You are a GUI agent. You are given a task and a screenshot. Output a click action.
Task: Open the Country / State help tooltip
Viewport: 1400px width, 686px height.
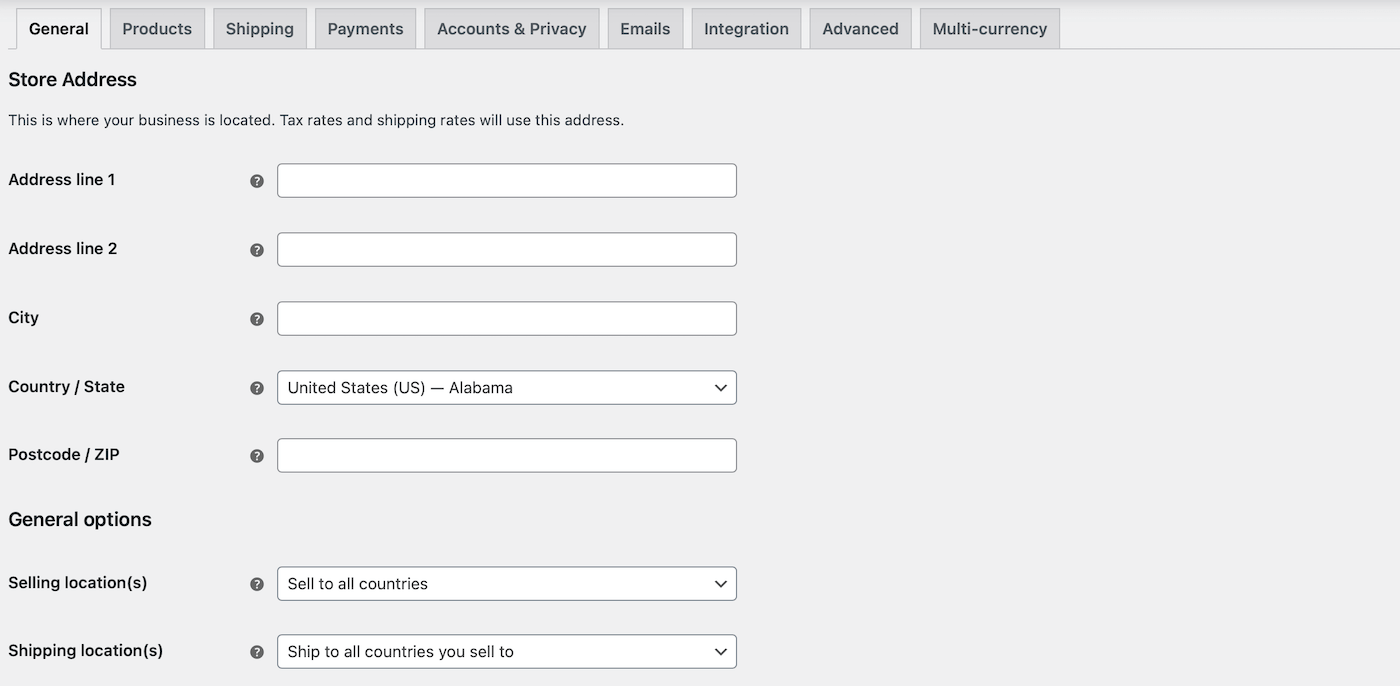coord(257,387)
